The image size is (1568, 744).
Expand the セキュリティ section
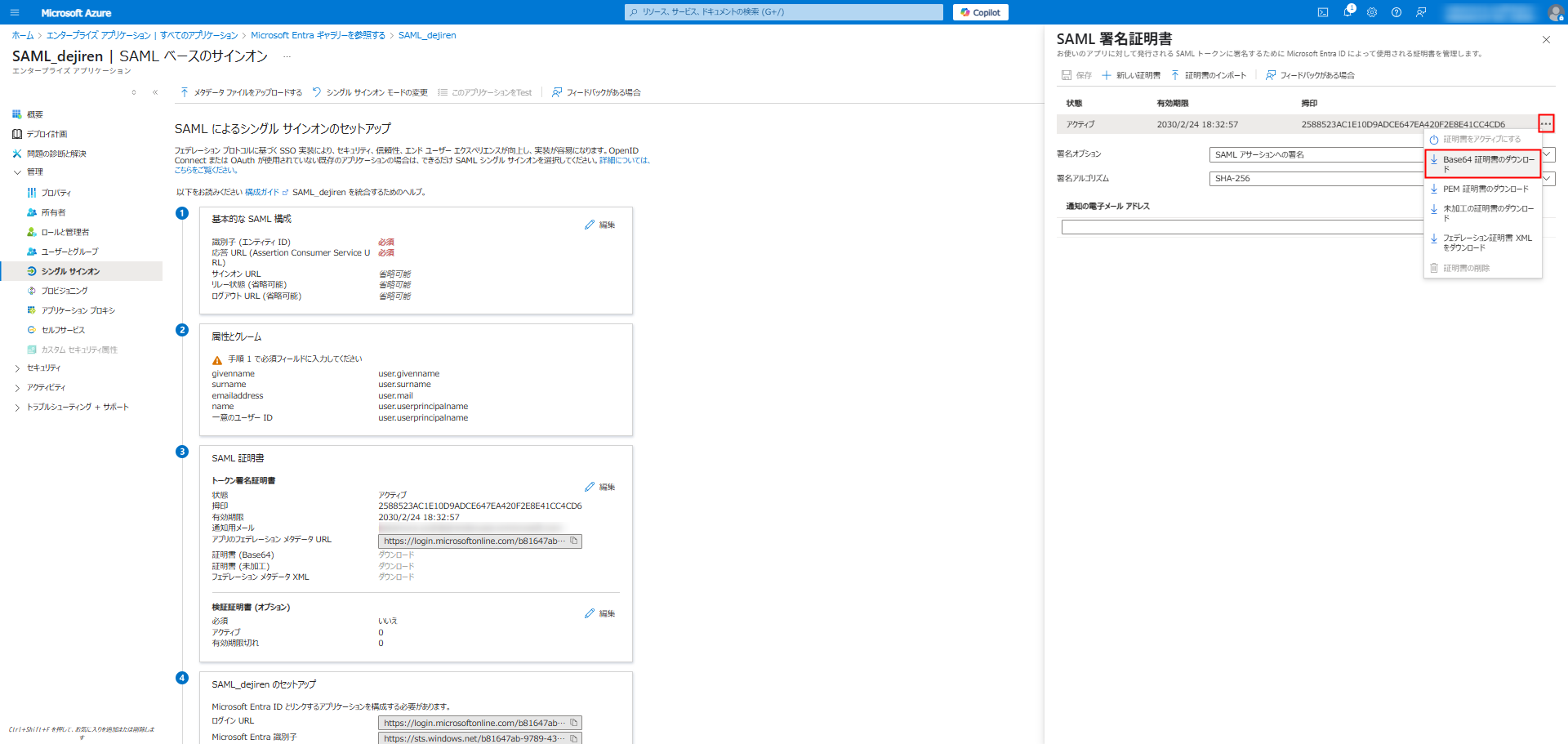pos(17,368)
